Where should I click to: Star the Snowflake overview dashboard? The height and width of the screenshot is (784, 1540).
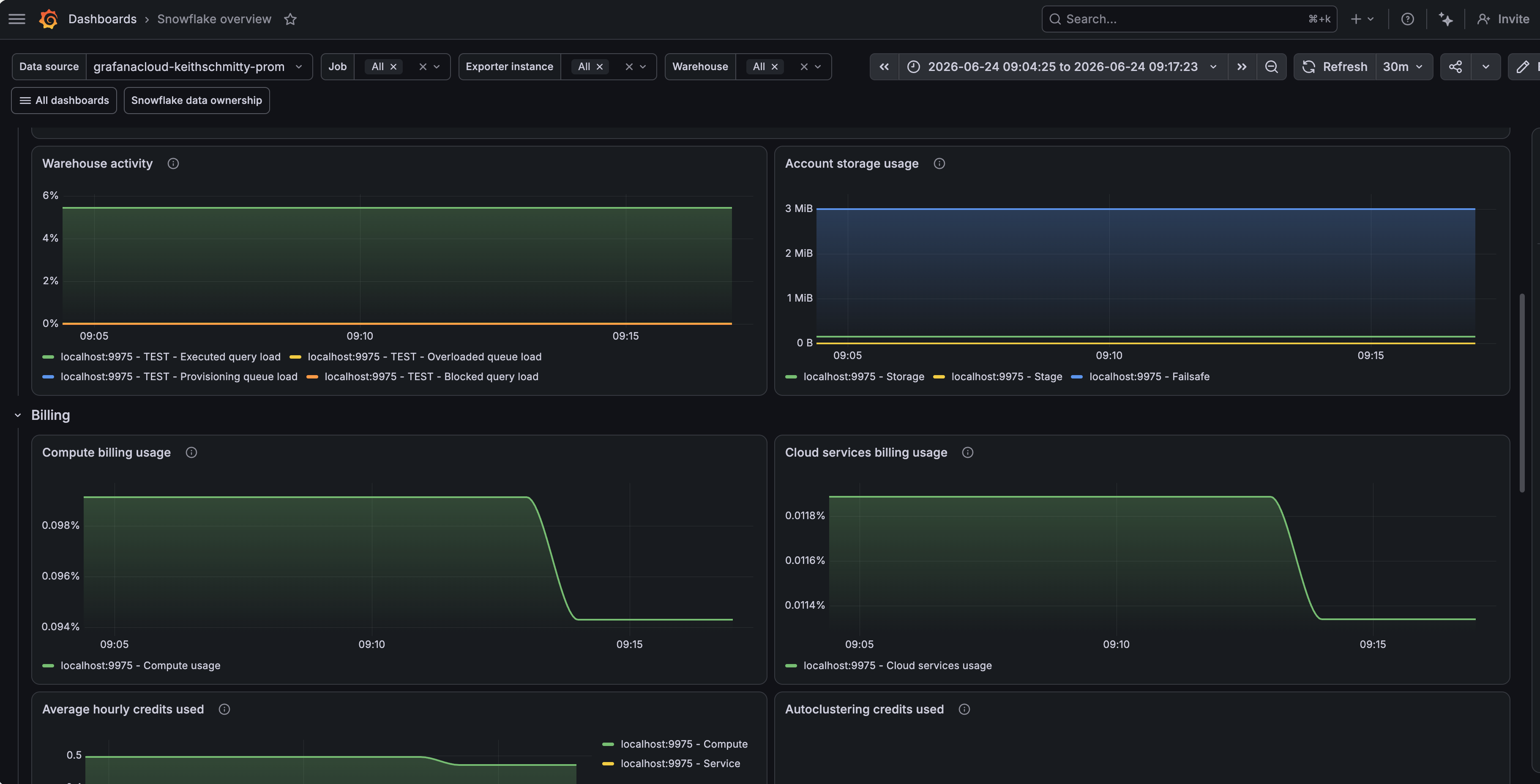[x=290, y=19]
